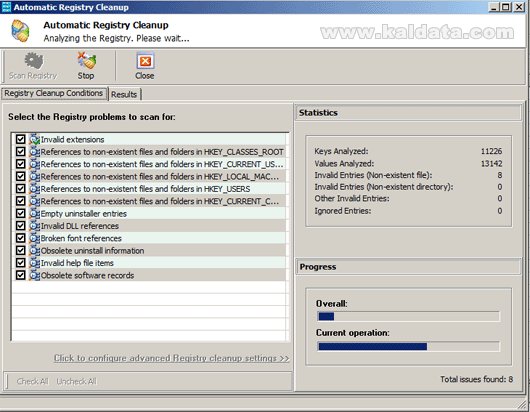Click the Check All button
Image resolution: width=530 pixels, height=412 pixels.
point(33,381)
